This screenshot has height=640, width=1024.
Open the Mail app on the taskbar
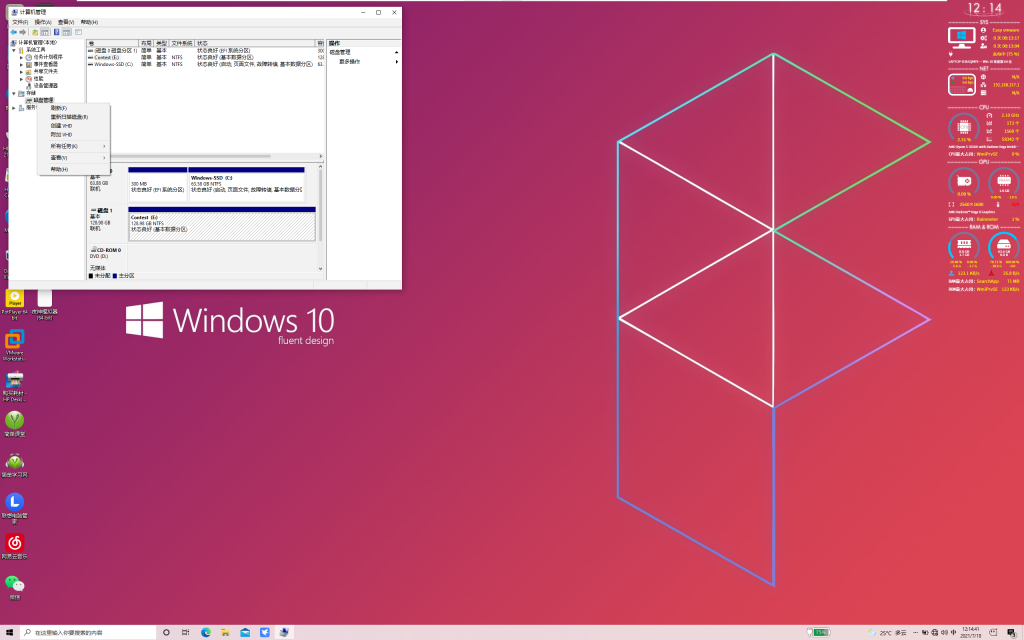245,632
